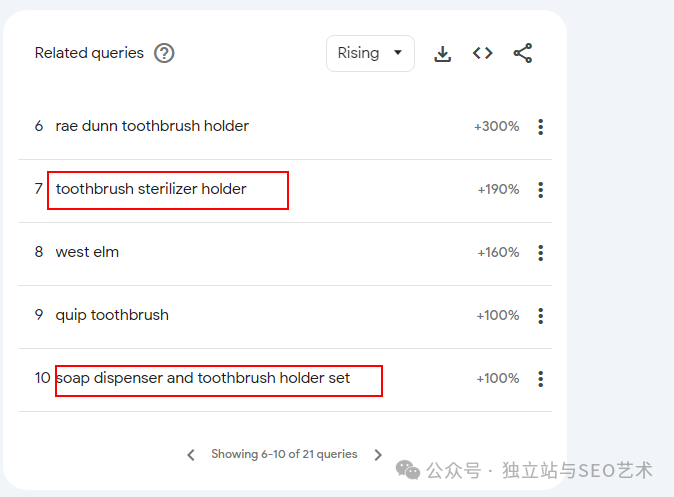Click the west elm query
Image resolution: width=674 pixels, height=497 pixels.
tap(87, 252)
